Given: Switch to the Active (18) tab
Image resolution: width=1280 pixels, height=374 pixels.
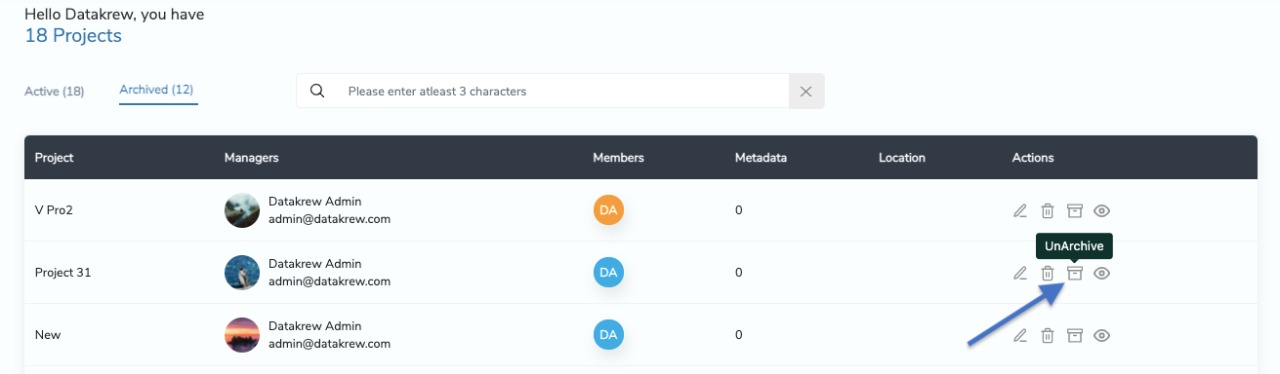Looking at the screenshot, I should click(x=54, y=91).
